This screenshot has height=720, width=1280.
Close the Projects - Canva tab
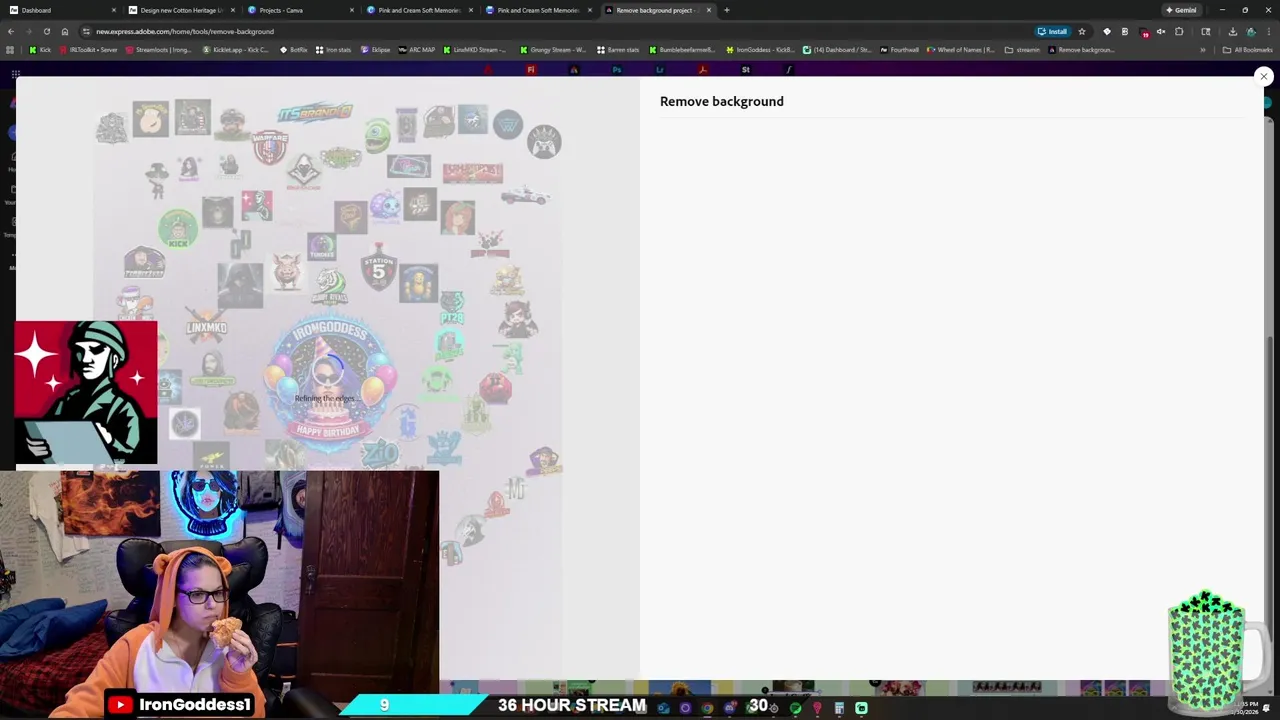coord(352,10)
